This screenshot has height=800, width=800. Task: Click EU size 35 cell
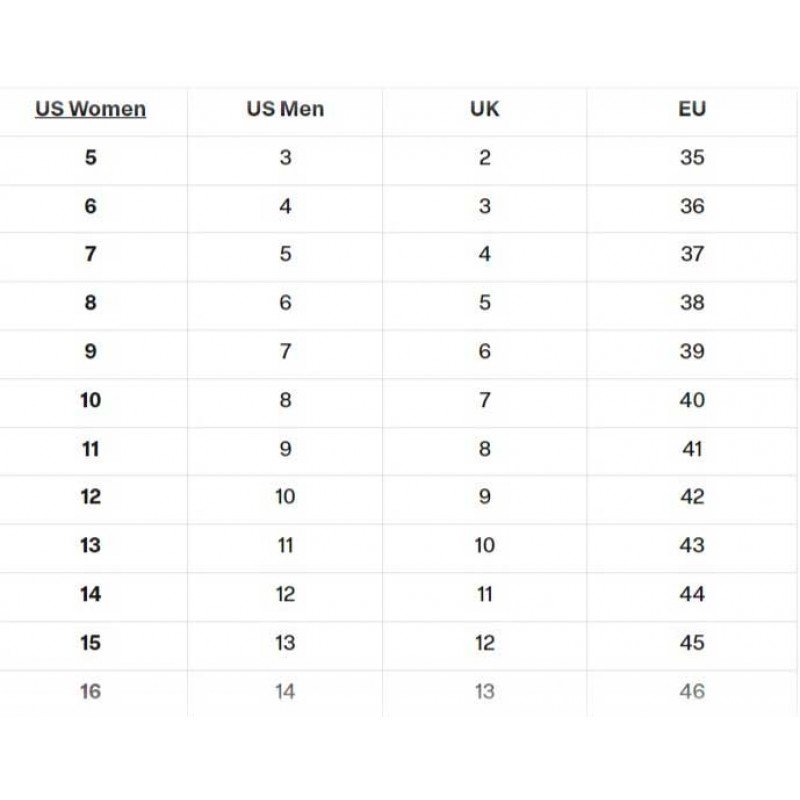692,158
